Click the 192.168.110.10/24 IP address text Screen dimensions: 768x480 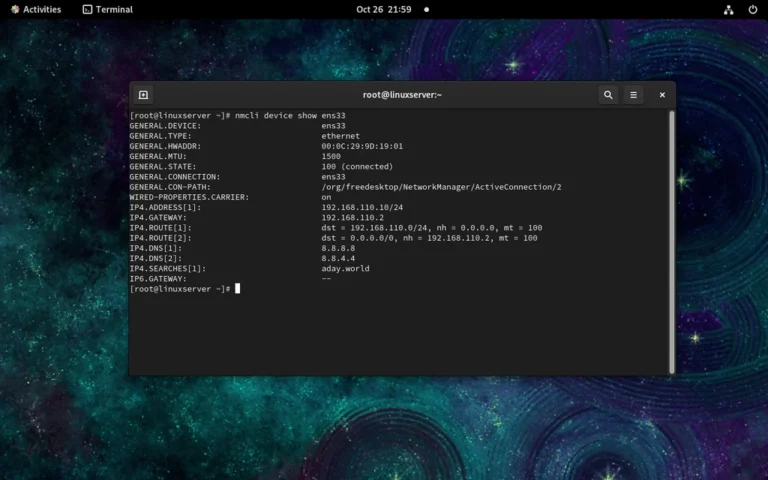point(362,207)
